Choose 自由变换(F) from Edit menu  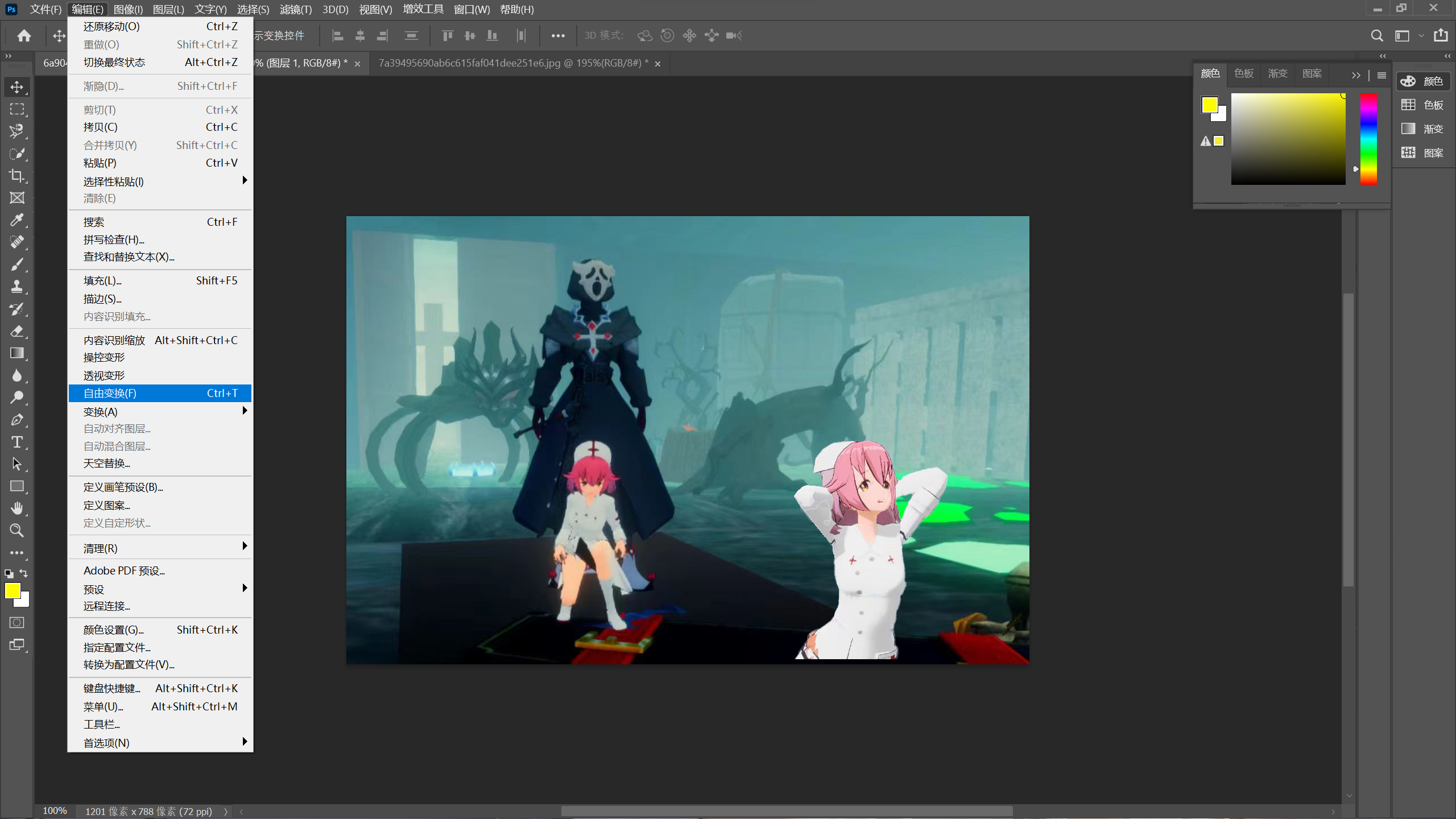pos(160,393)
